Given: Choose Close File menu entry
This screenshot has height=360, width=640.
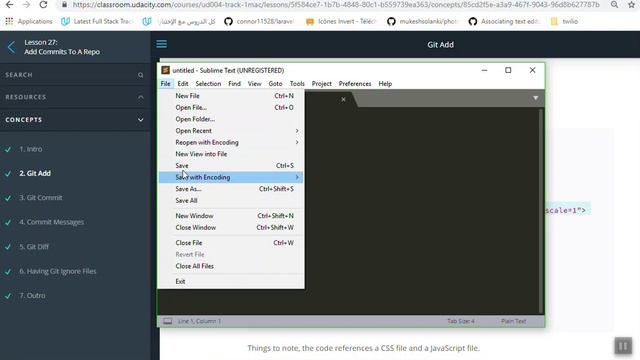Looking at the screenshot, I should [231, 243].
